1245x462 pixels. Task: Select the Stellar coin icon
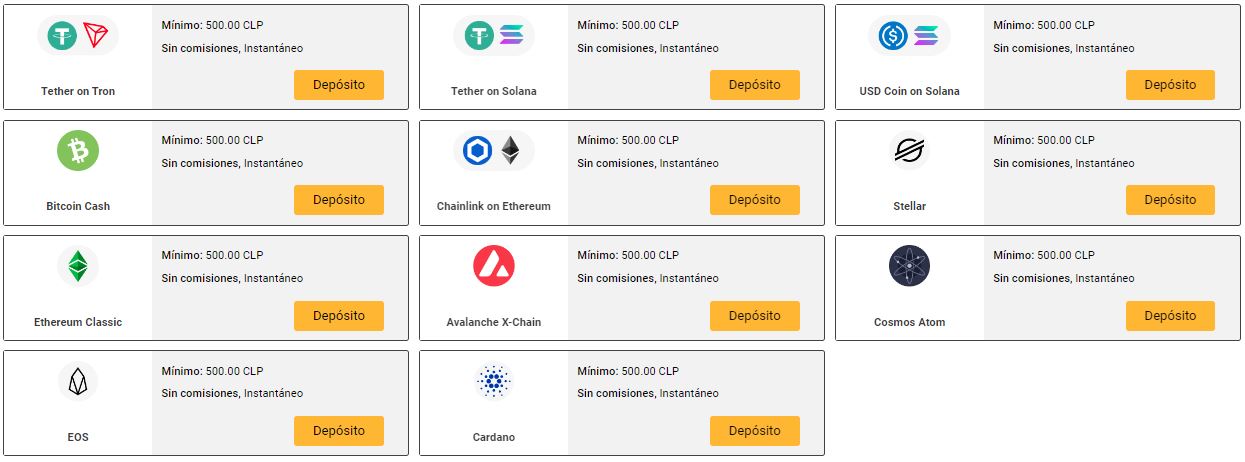click(x=909, y=151)
